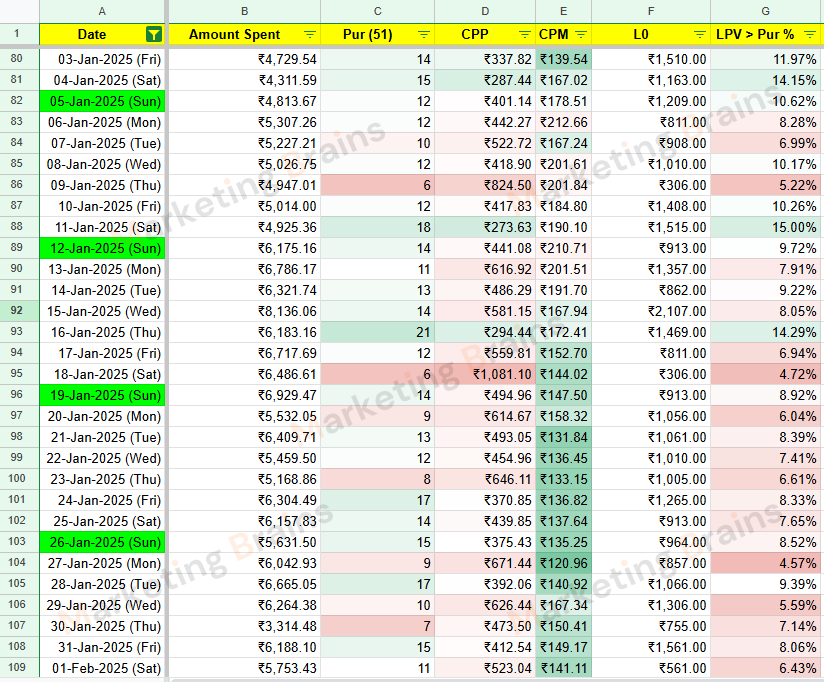Expand the L0 column filter
This screenshot has width=824, height=682.
[x=699, y=35]
